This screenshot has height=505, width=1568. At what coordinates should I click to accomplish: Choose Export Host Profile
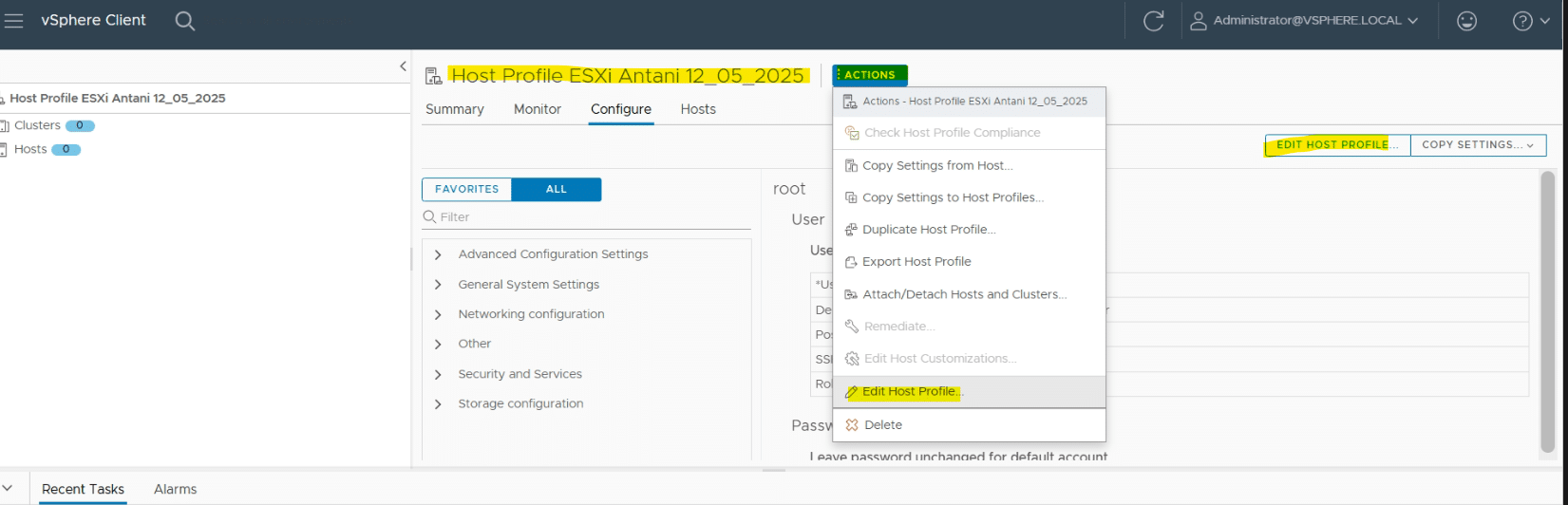[969, 262]
